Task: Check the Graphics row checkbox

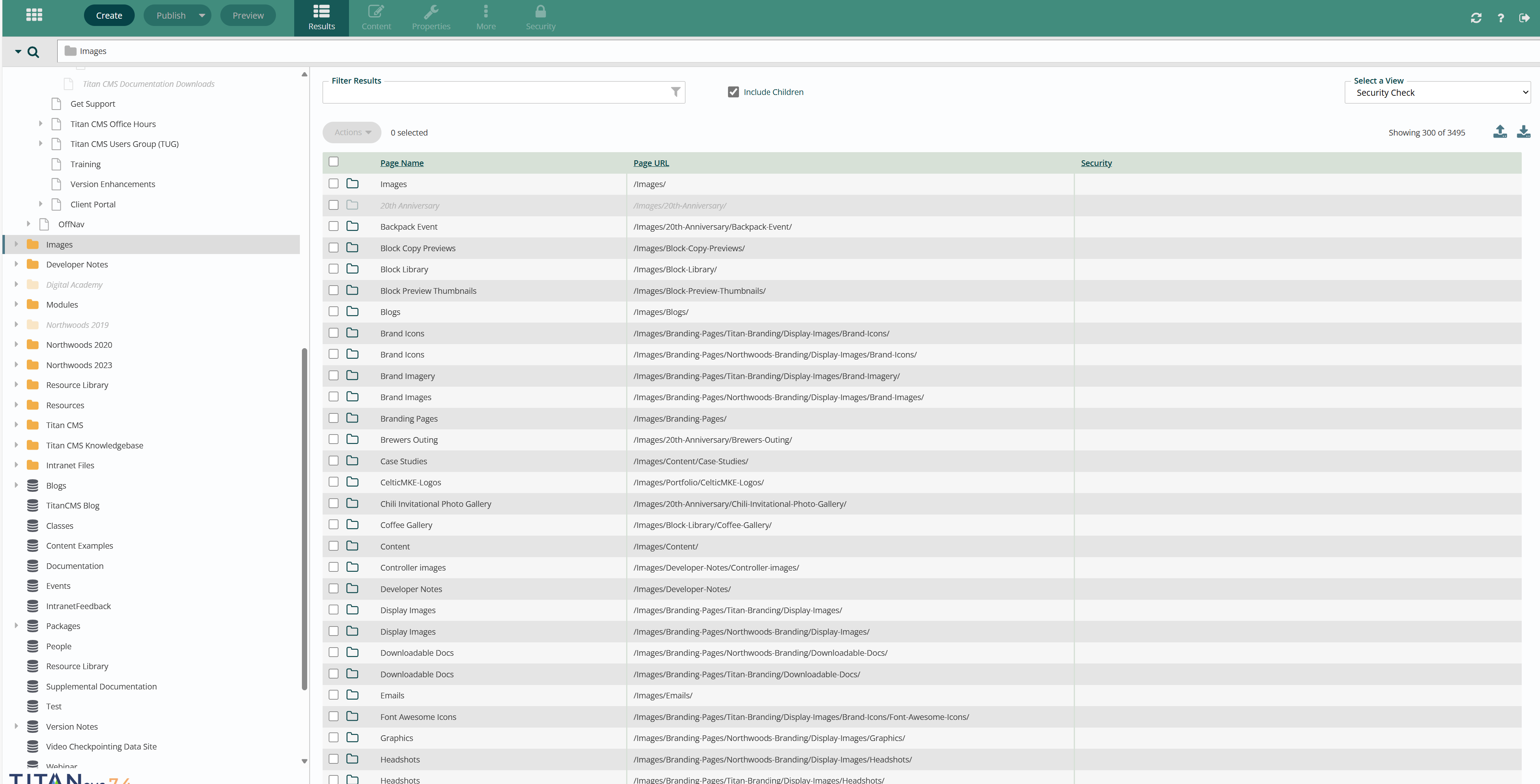Action: tap(334, 738)
